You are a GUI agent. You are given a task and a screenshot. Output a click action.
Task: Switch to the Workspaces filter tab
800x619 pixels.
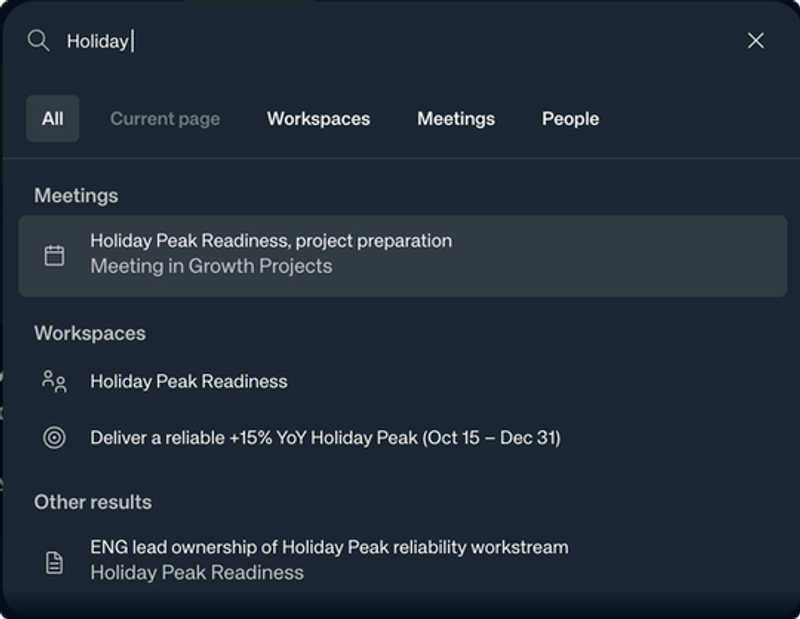(x=318, y=118)
